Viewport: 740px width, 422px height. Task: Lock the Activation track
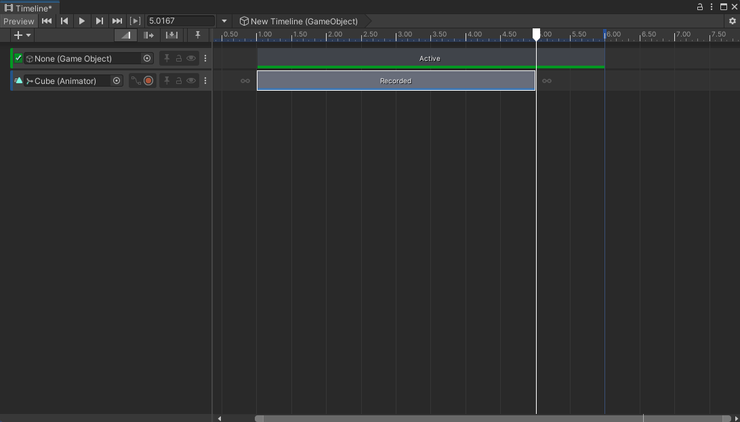[x=179, y=59]
